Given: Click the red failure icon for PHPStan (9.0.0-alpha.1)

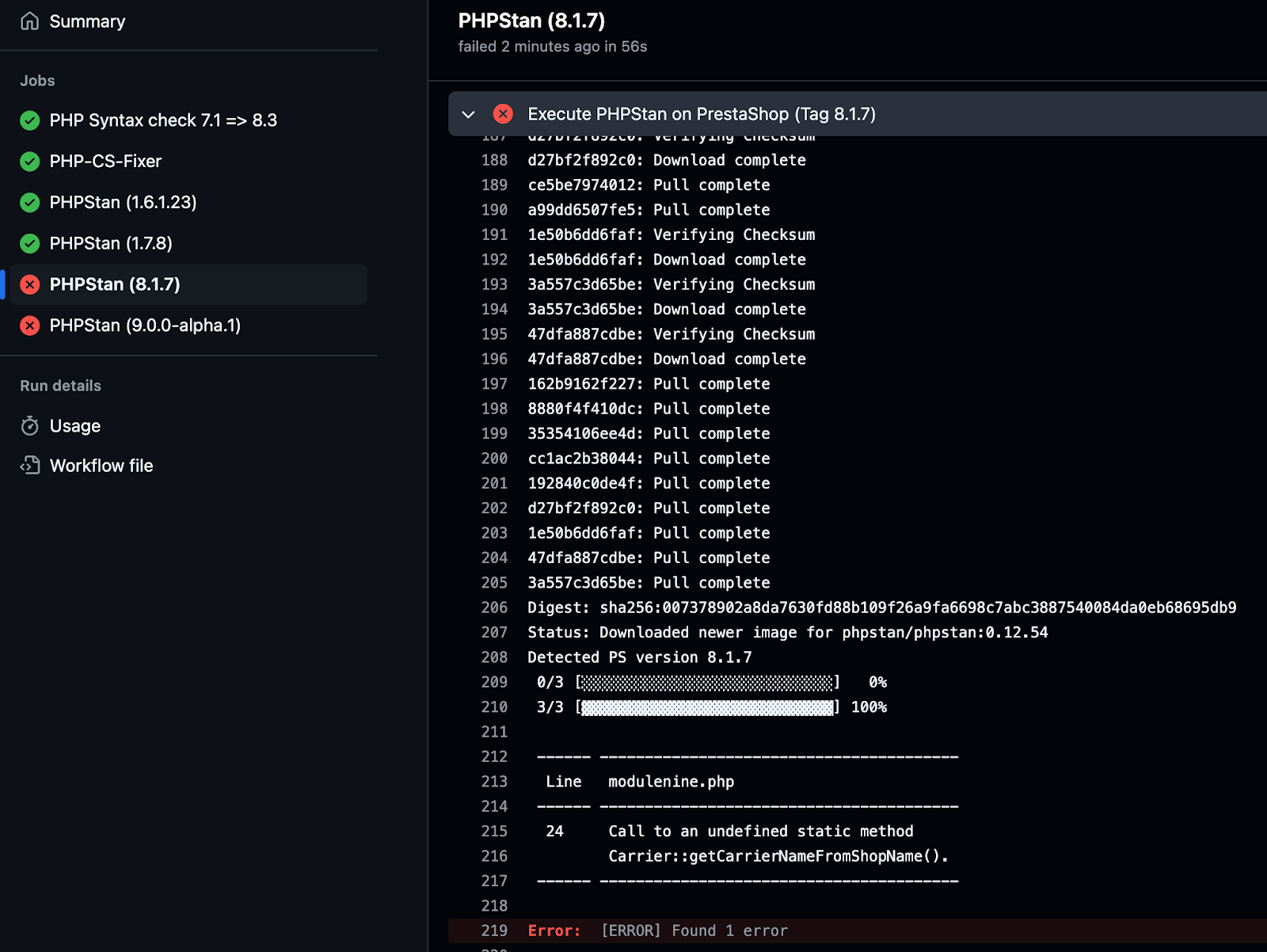Looking at the screenshot, I should coord(30,326).
